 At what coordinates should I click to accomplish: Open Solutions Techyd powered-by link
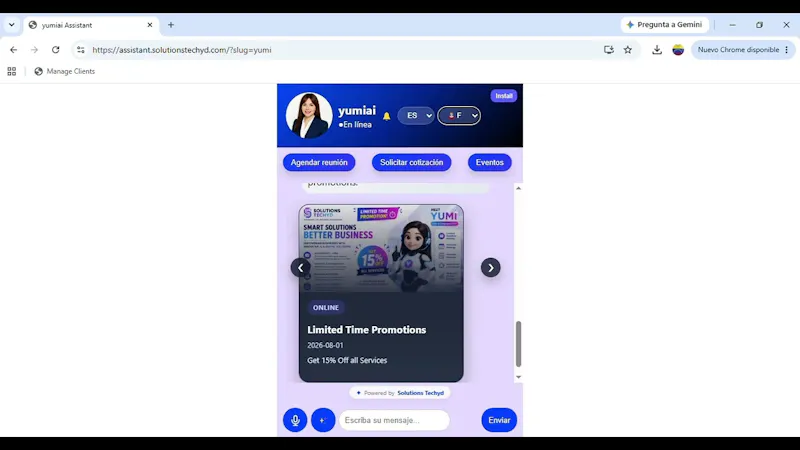(x=420, y=393)
